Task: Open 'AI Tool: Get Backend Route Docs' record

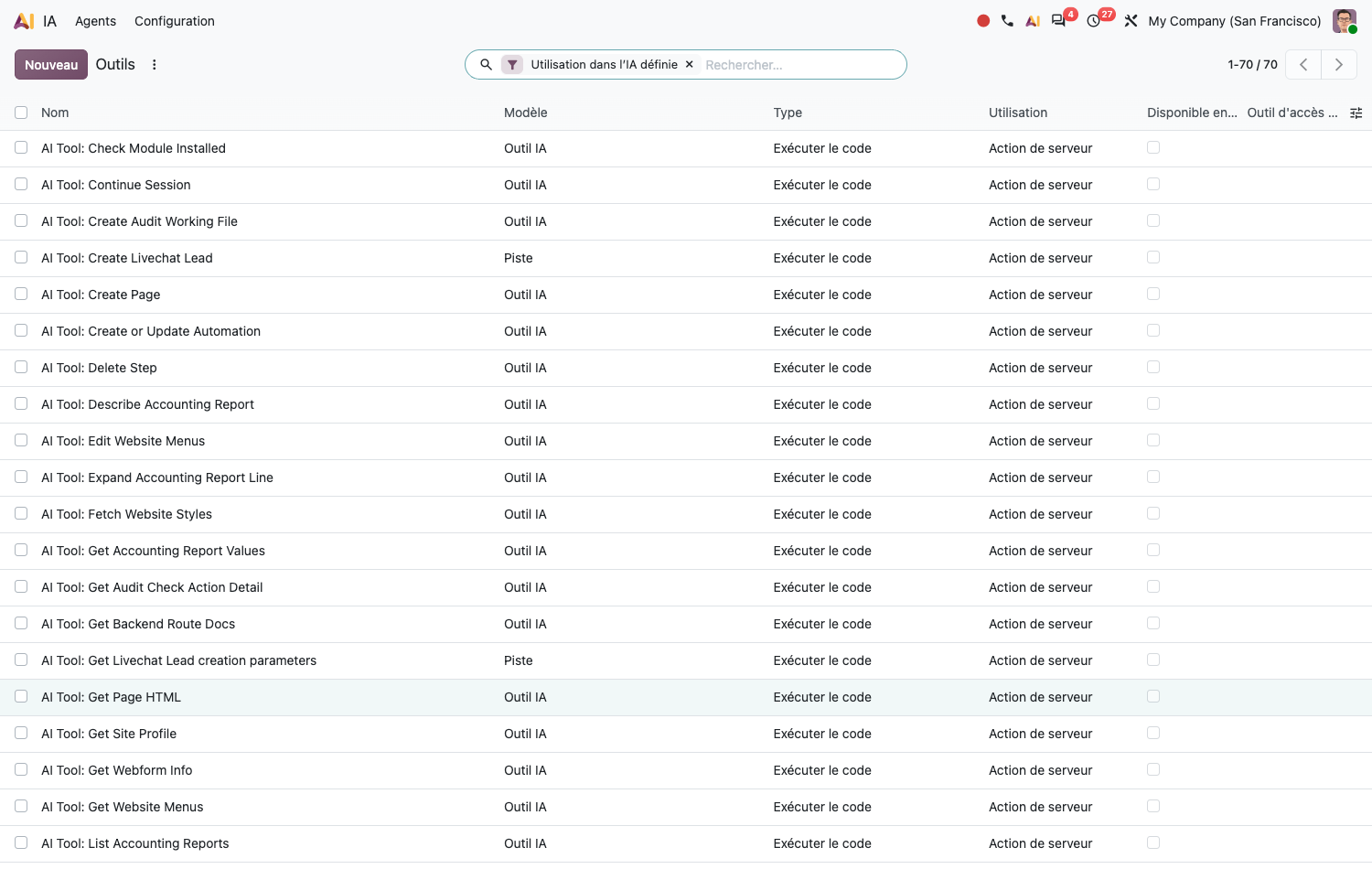Action: 138,624
